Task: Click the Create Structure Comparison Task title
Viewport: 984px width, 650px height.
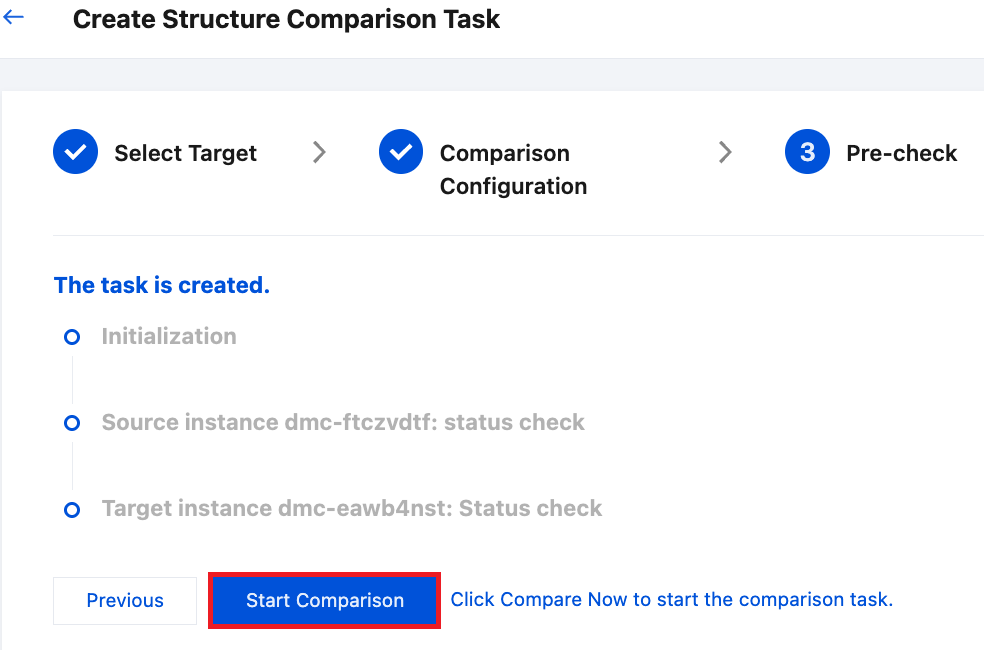Action: coord(286,19)
